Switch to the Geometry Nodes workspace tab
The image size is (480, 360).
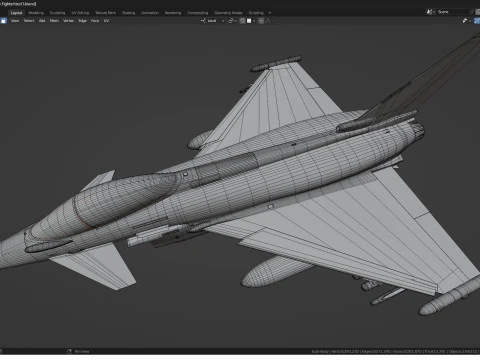[x=228, y=13]
